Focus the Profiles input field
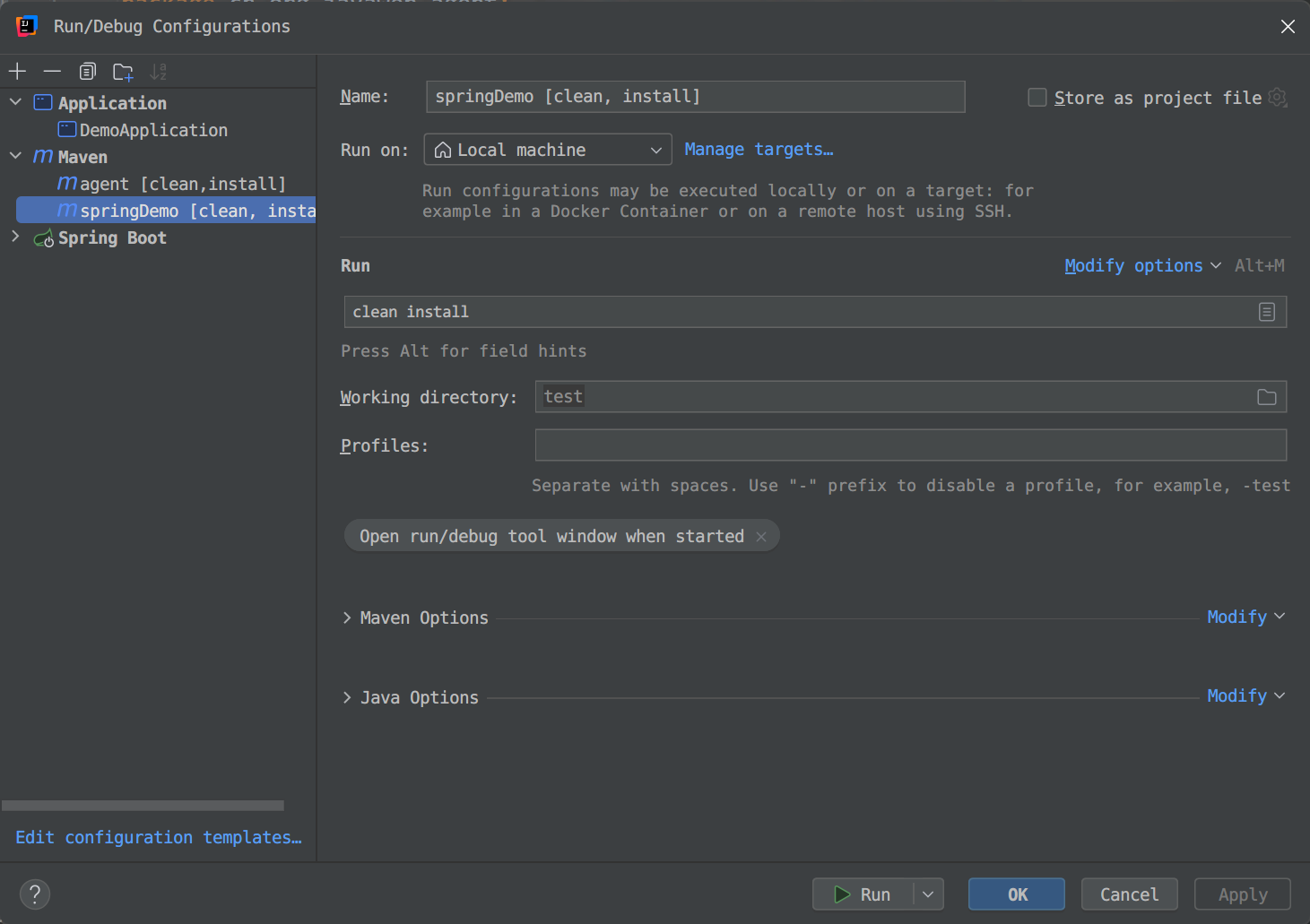This screenshot has width=1310, height=924. coord(911,445)
